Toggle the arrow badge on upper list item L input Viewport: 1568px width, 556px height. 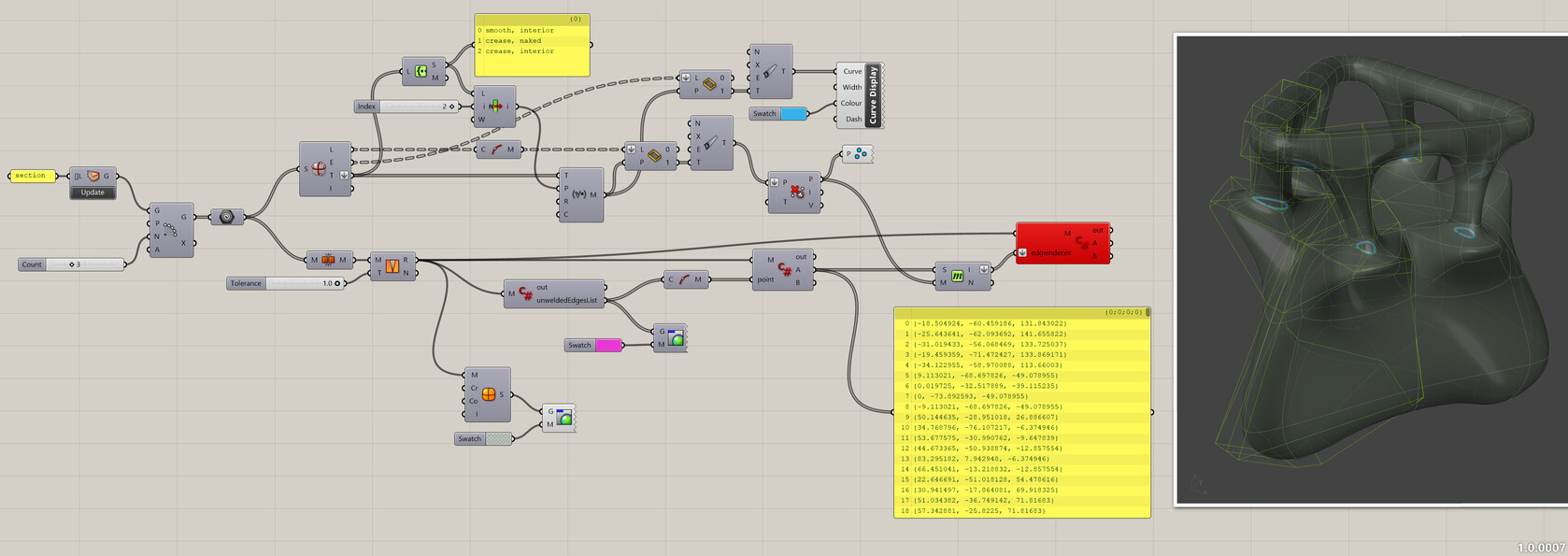(x=686, y=78)
